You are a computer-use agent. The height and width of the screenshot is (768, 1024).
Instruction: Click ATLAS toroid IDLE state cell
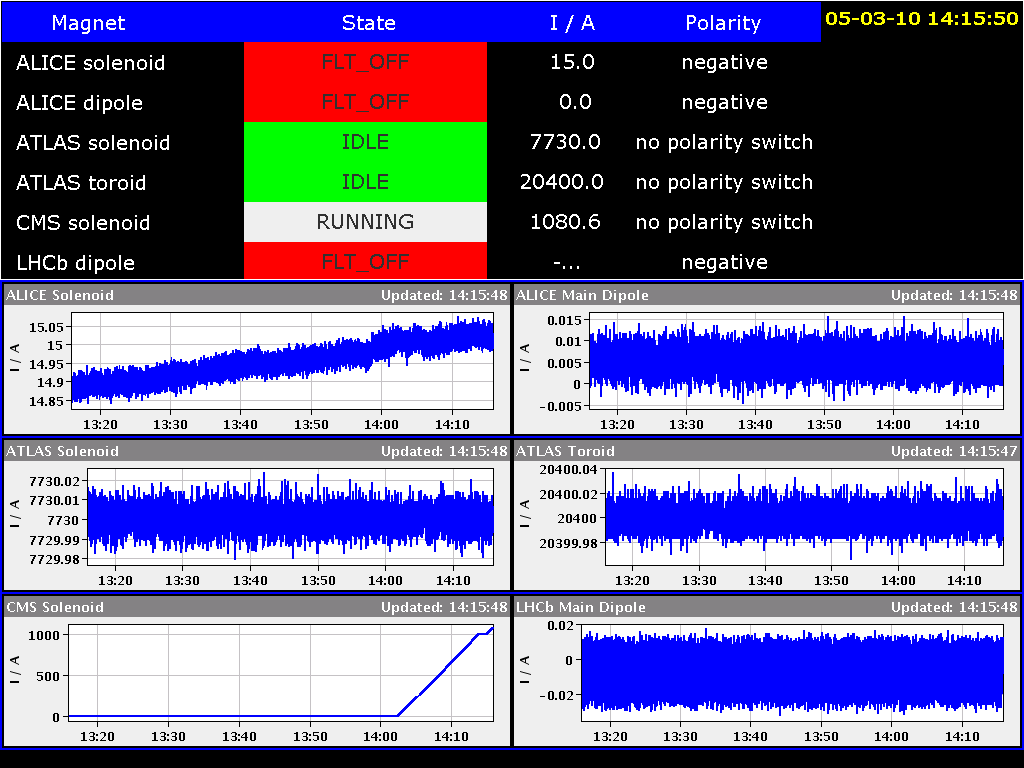[365, 182]
